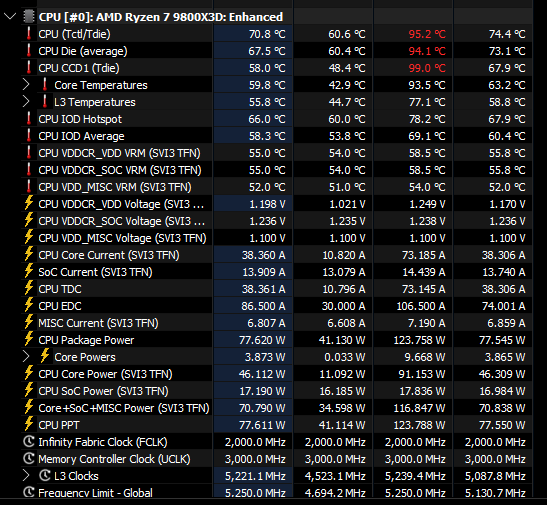Click thermometer icon beside CPU IOD Average

point(29,136)
